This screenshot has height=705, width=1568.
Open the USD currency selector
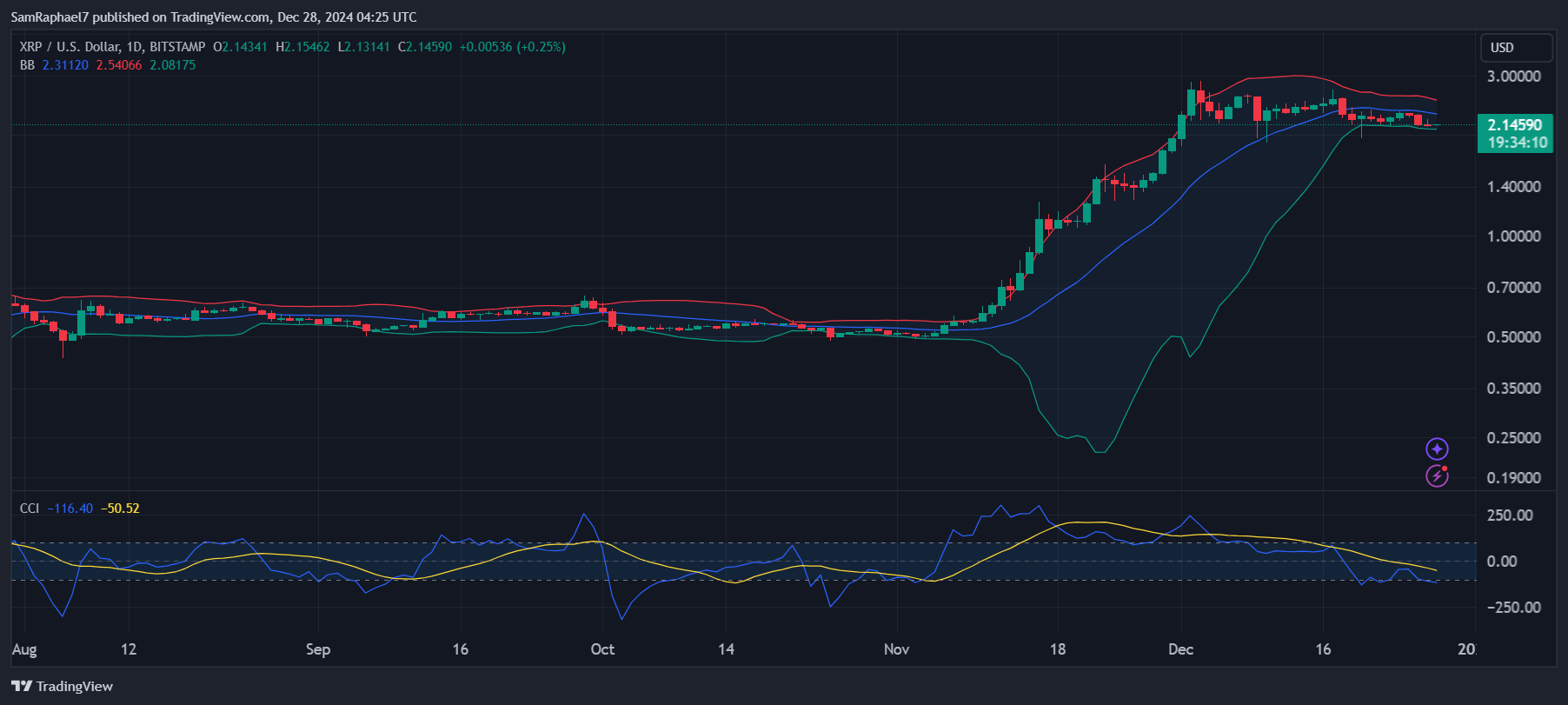[1515, 48]
